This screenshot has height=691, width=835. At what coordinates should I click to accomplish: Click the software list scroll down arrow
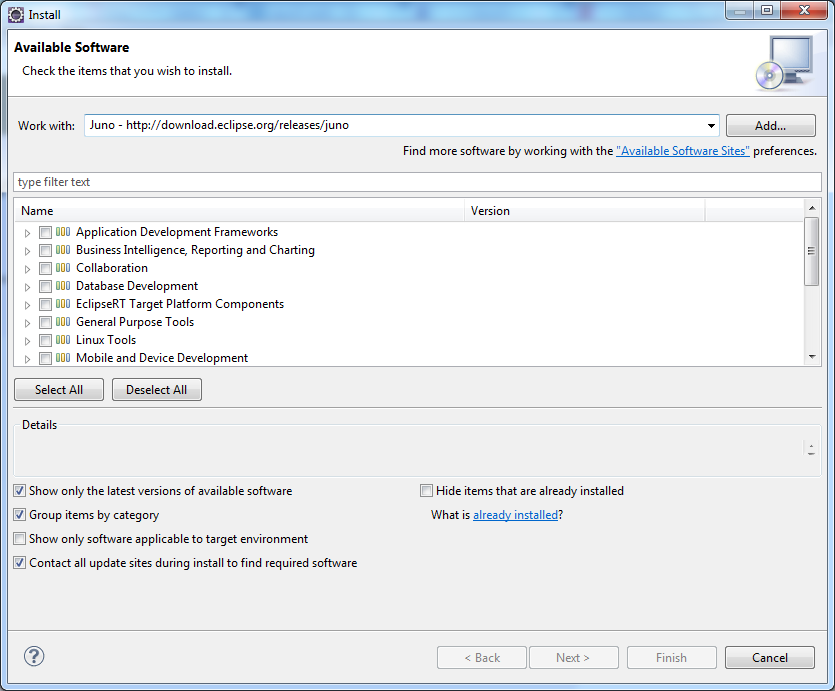812,357
